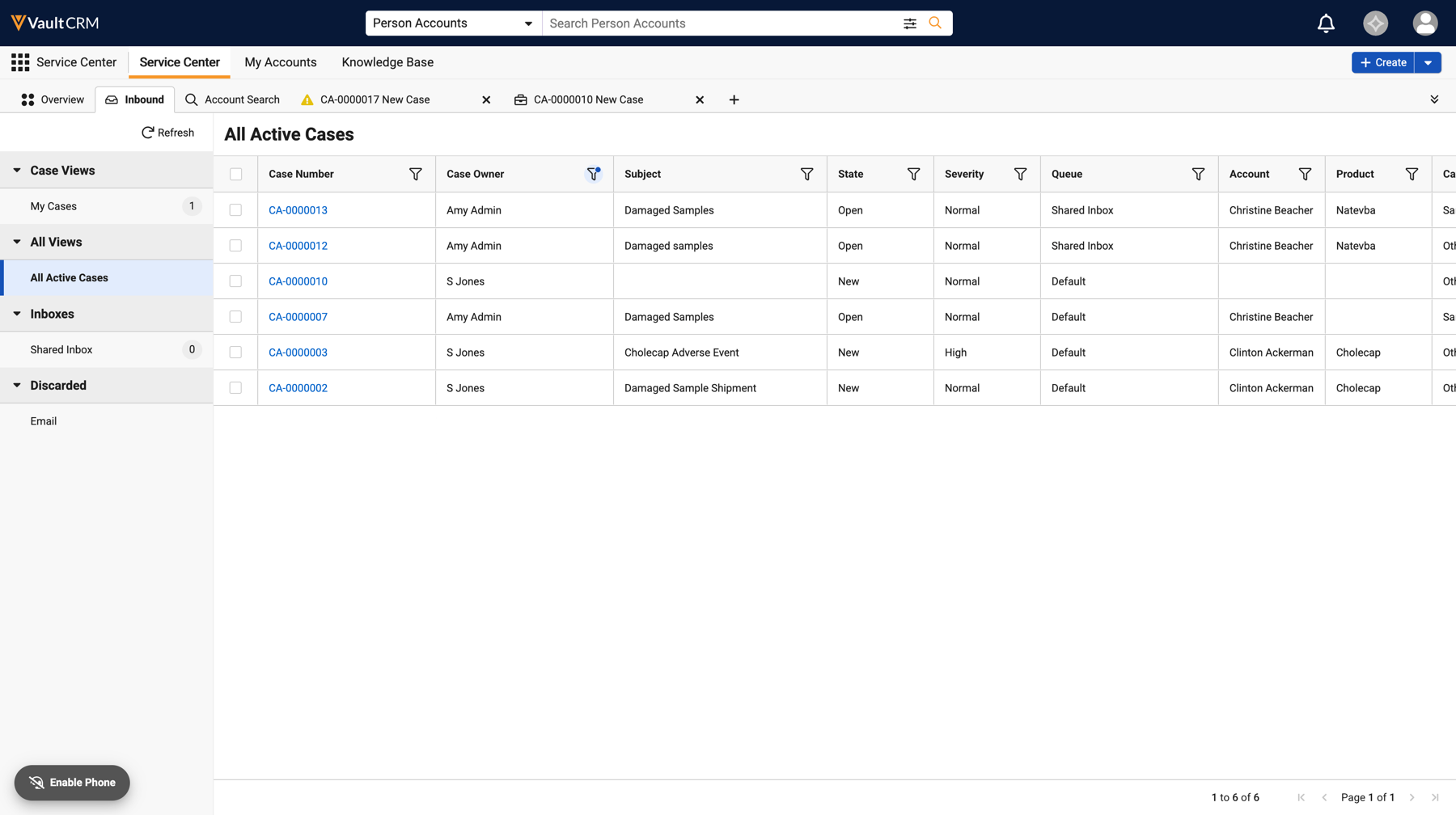Open case link CA-0000003
Screen dimensions: 1456x815
pyautogui.click(x=298, y=353)
